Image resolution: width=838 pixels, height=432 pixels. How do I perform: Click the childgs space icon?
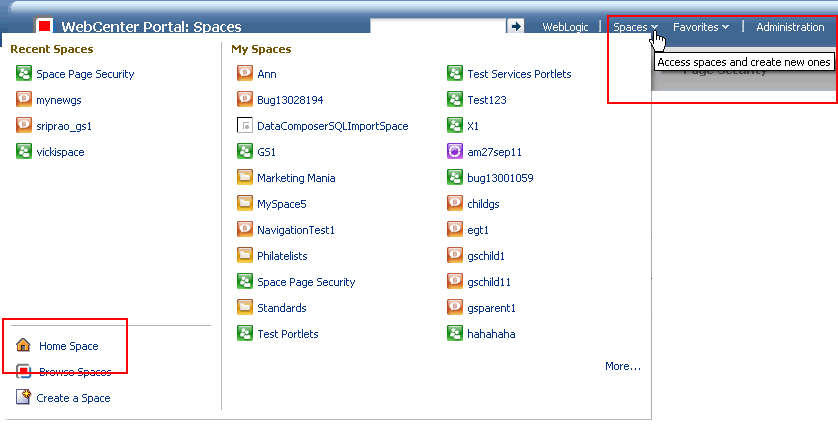[454, 203]
